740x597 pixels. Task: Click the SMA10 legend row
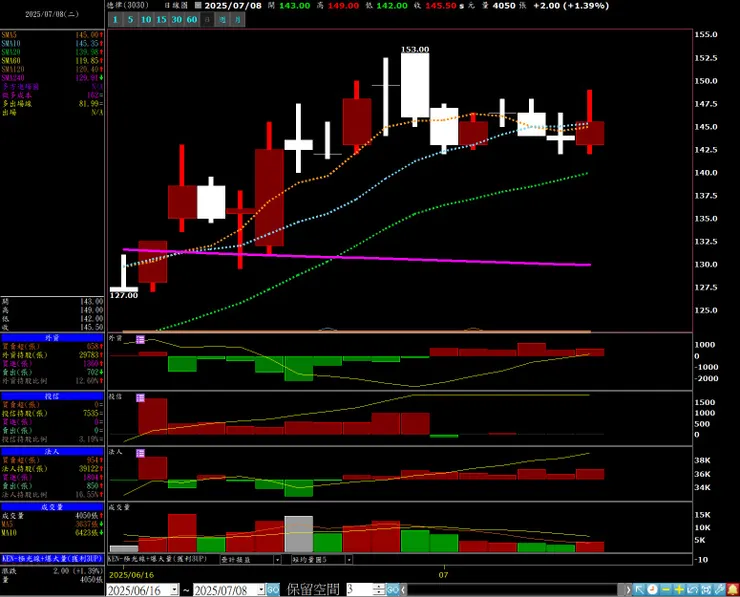[x=52, y=43]
